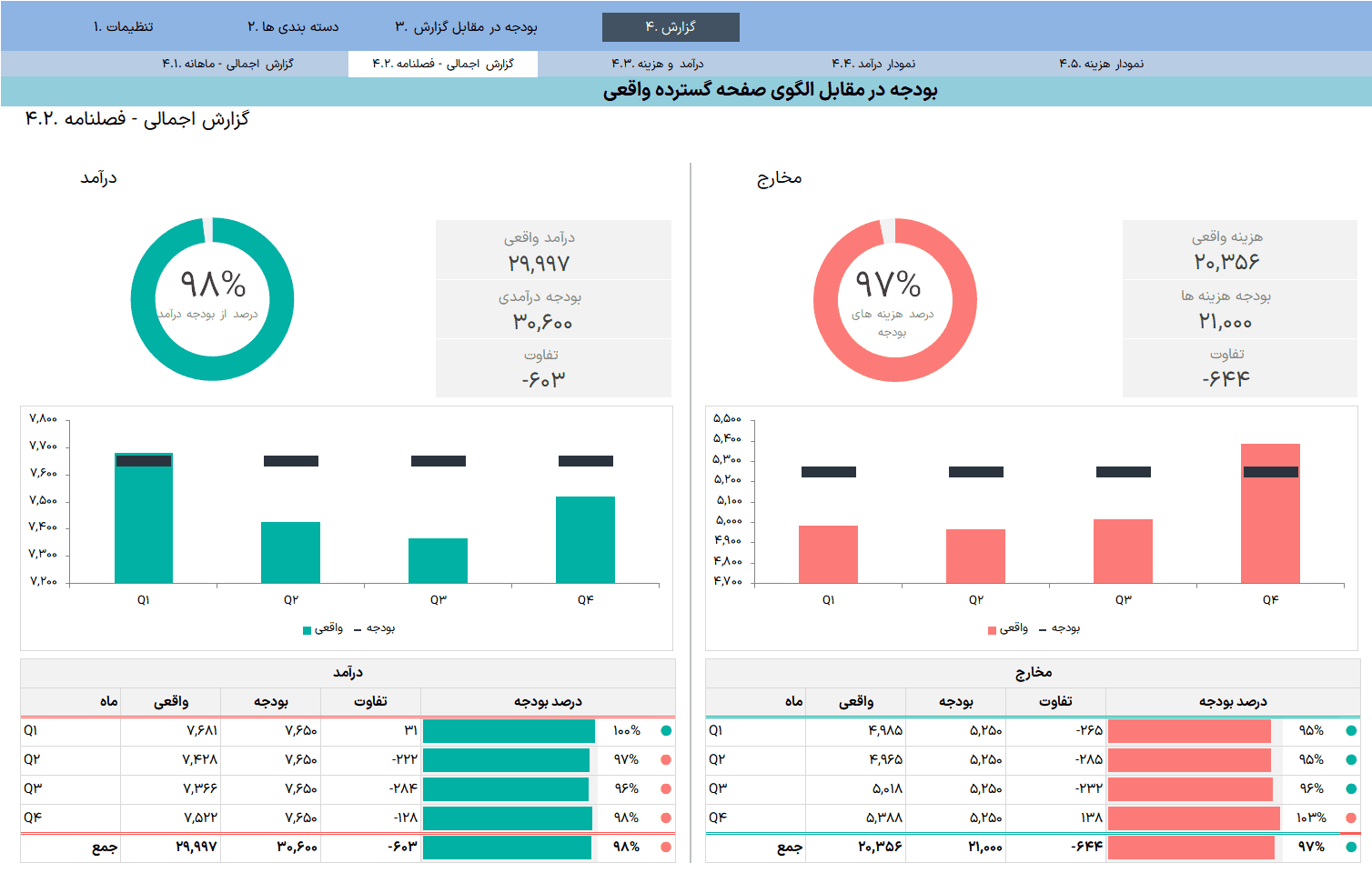Click the page title "۴.۲. گزارش اجمالی - فصلنامه" heading
The height and width of the screenshot is (873, 1372).
tap(136, 119)
